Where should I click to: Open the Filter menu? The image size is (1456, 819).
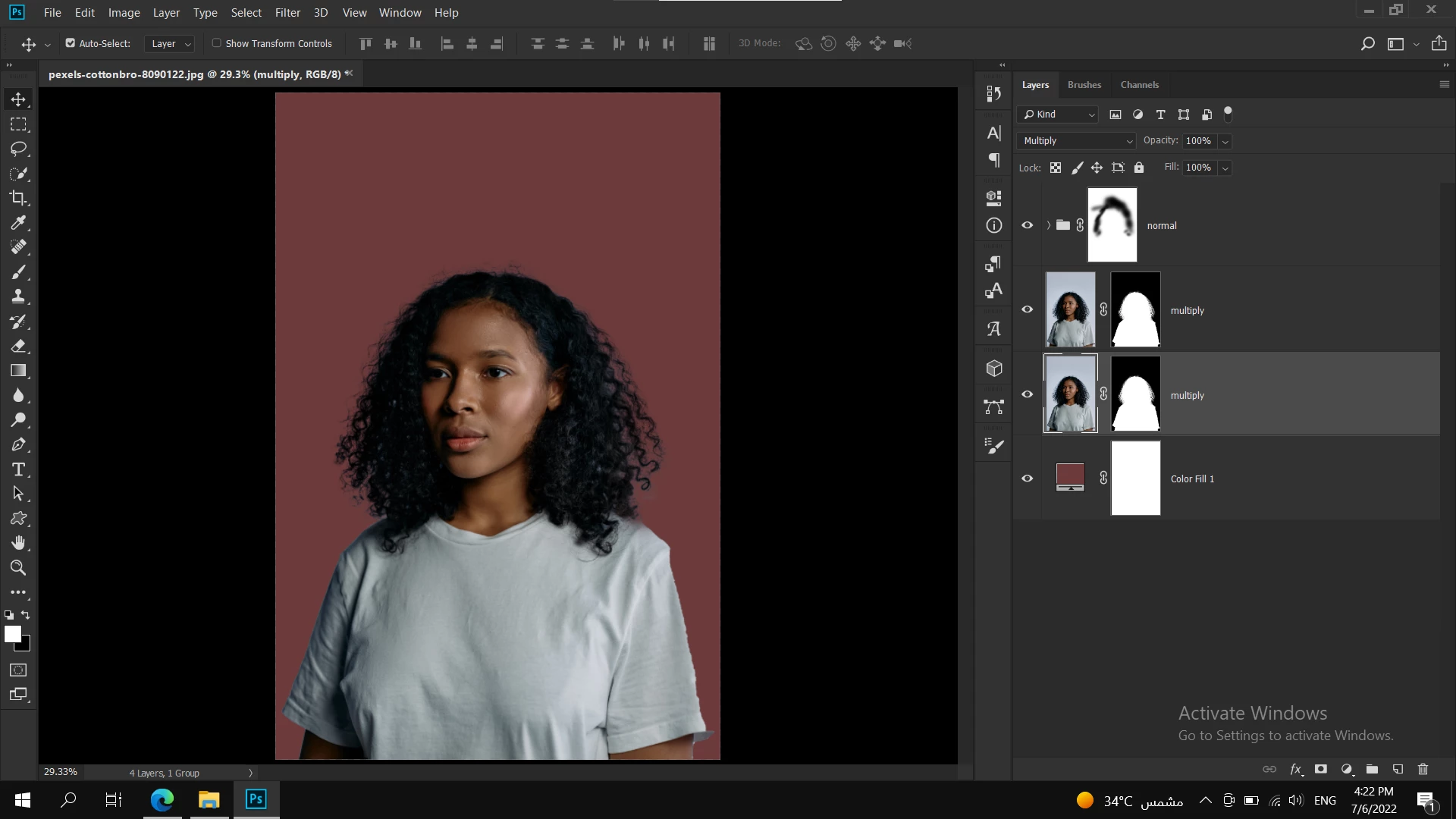tap(287, 12)
